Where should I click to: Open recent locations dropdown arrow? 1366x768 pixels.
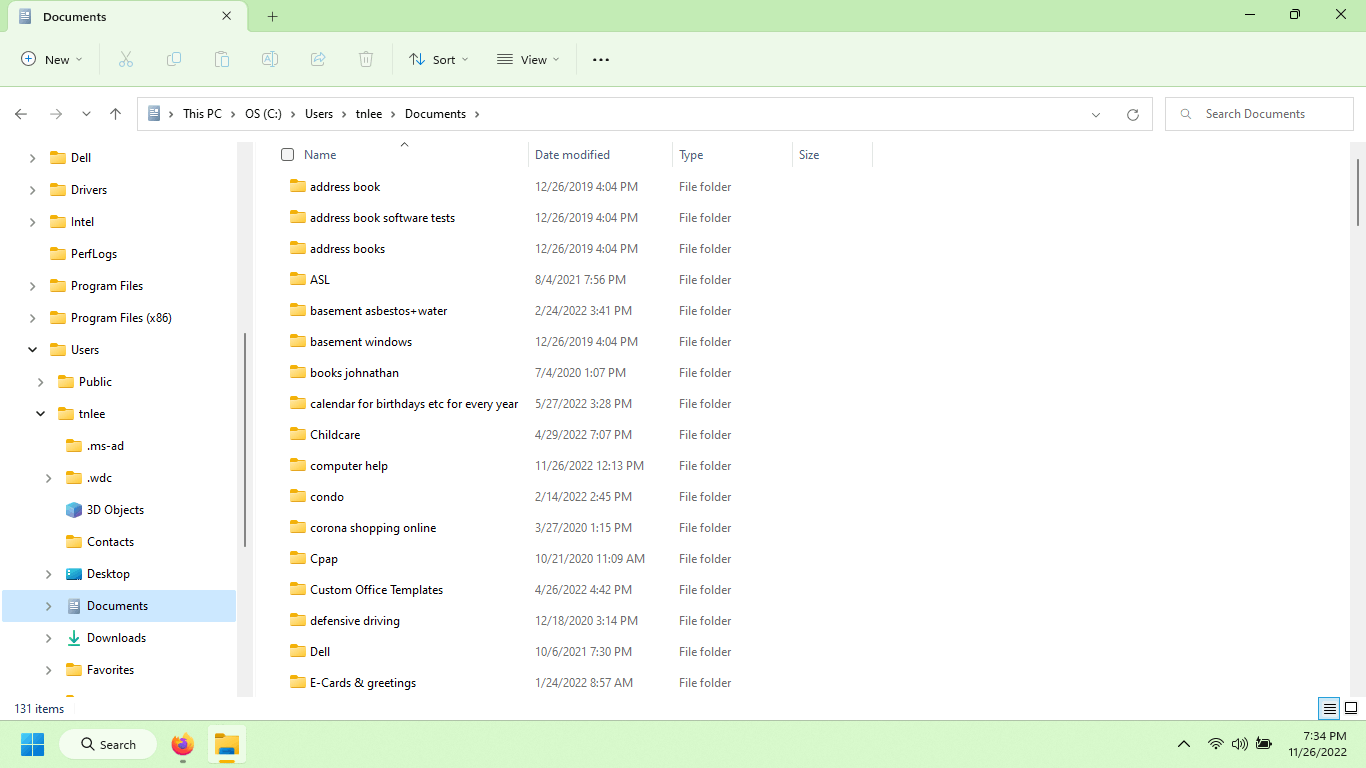(86, 114)
